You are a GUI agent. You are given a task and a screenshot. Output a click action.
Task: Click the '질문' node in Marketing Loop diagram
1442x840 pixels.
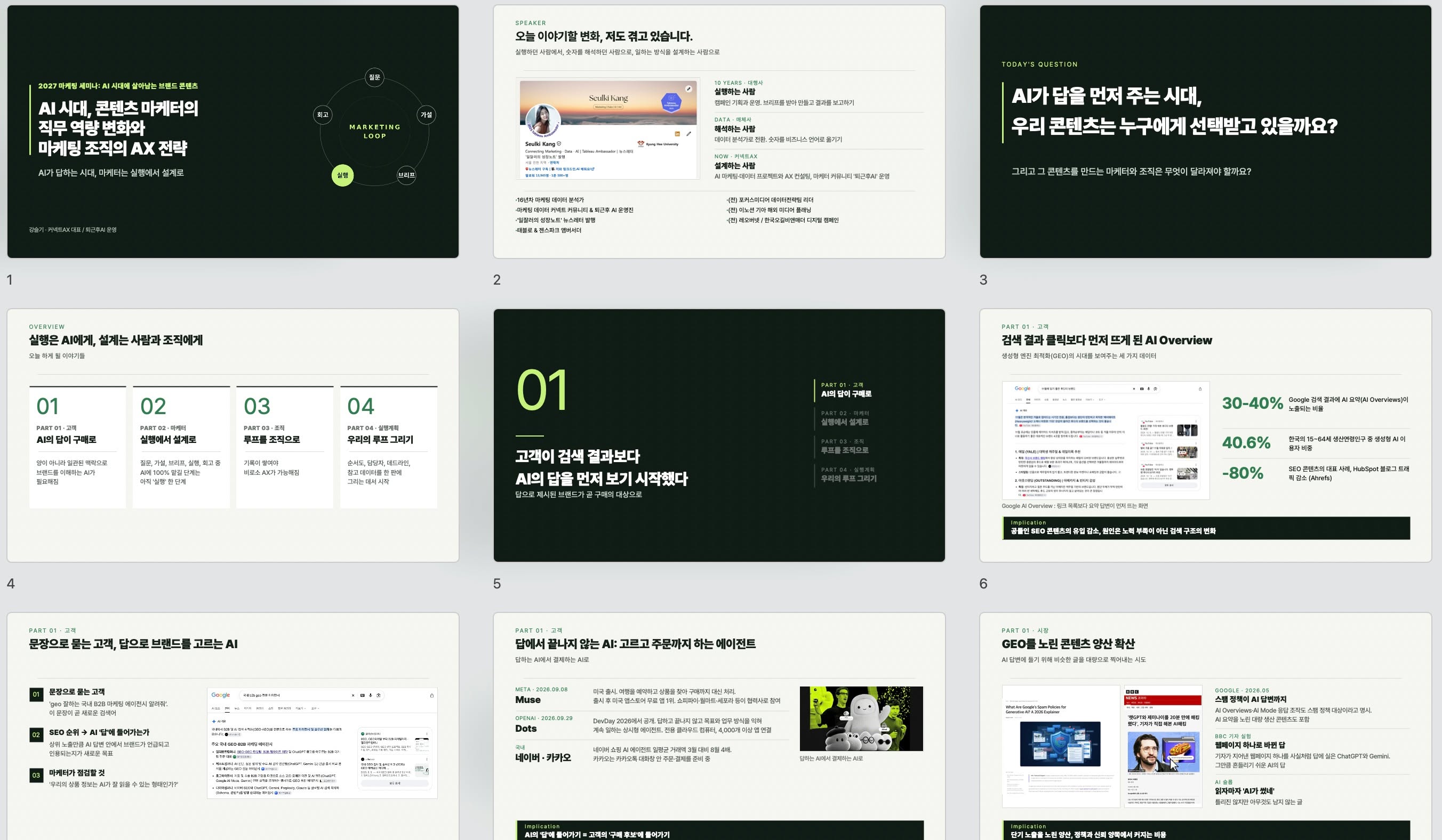[374, 77]
